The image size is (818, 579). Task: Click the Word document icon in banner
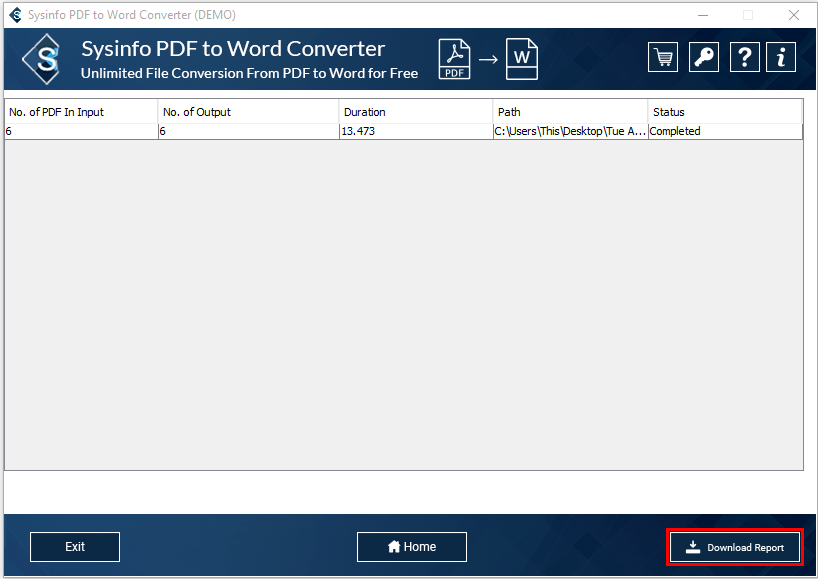pyautogui.click(x=521, y=59)
